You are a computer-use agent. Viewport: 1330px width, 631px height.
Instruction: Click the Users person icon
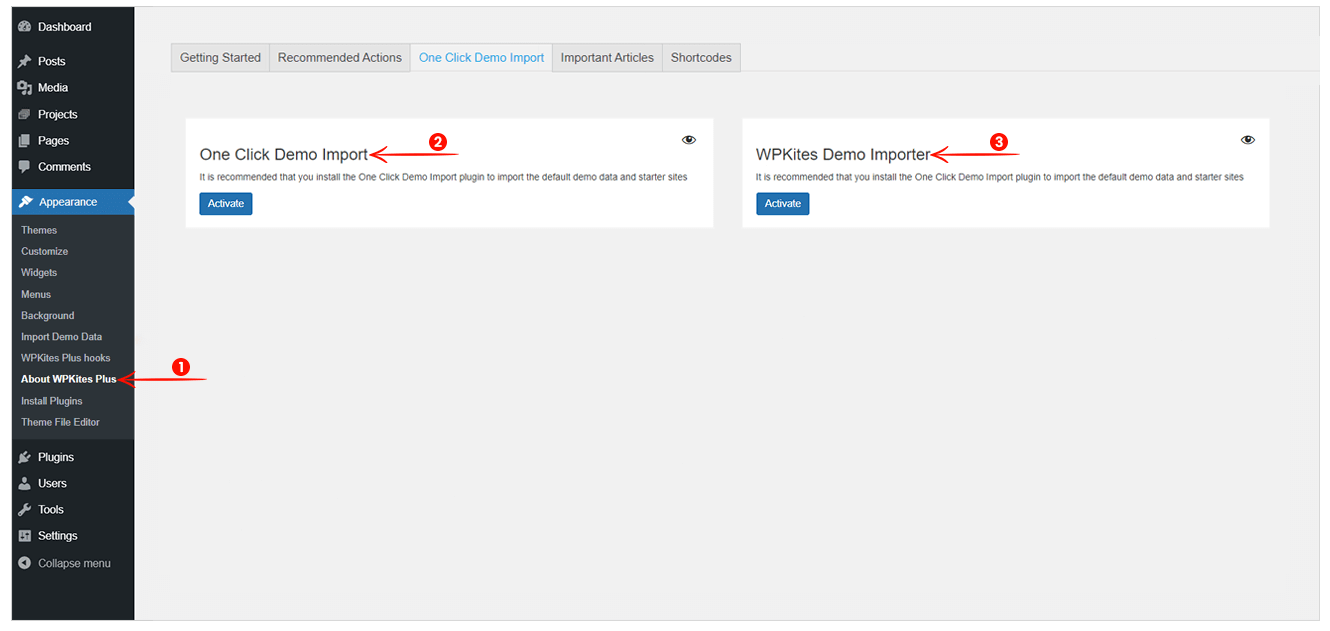pos(25,483)
